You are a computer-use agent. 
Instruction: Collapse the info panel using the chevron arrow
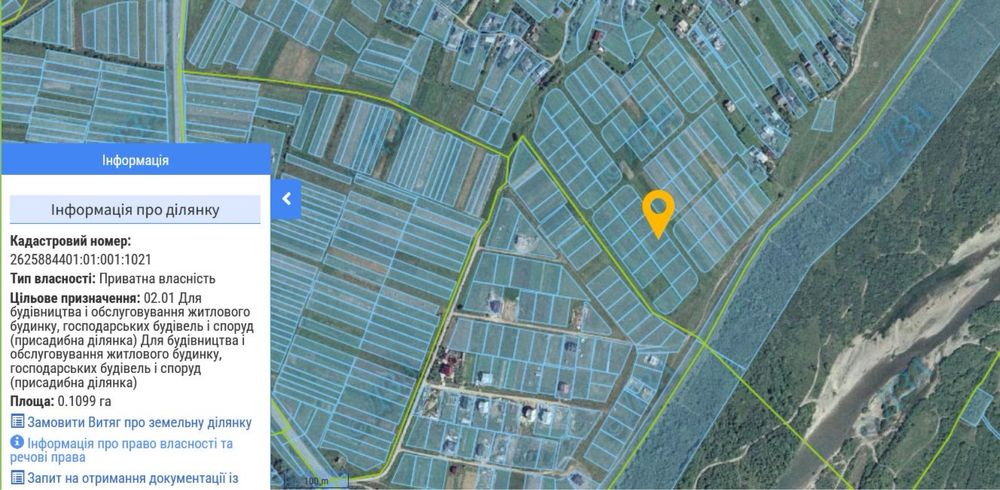[x=286, y=199]
